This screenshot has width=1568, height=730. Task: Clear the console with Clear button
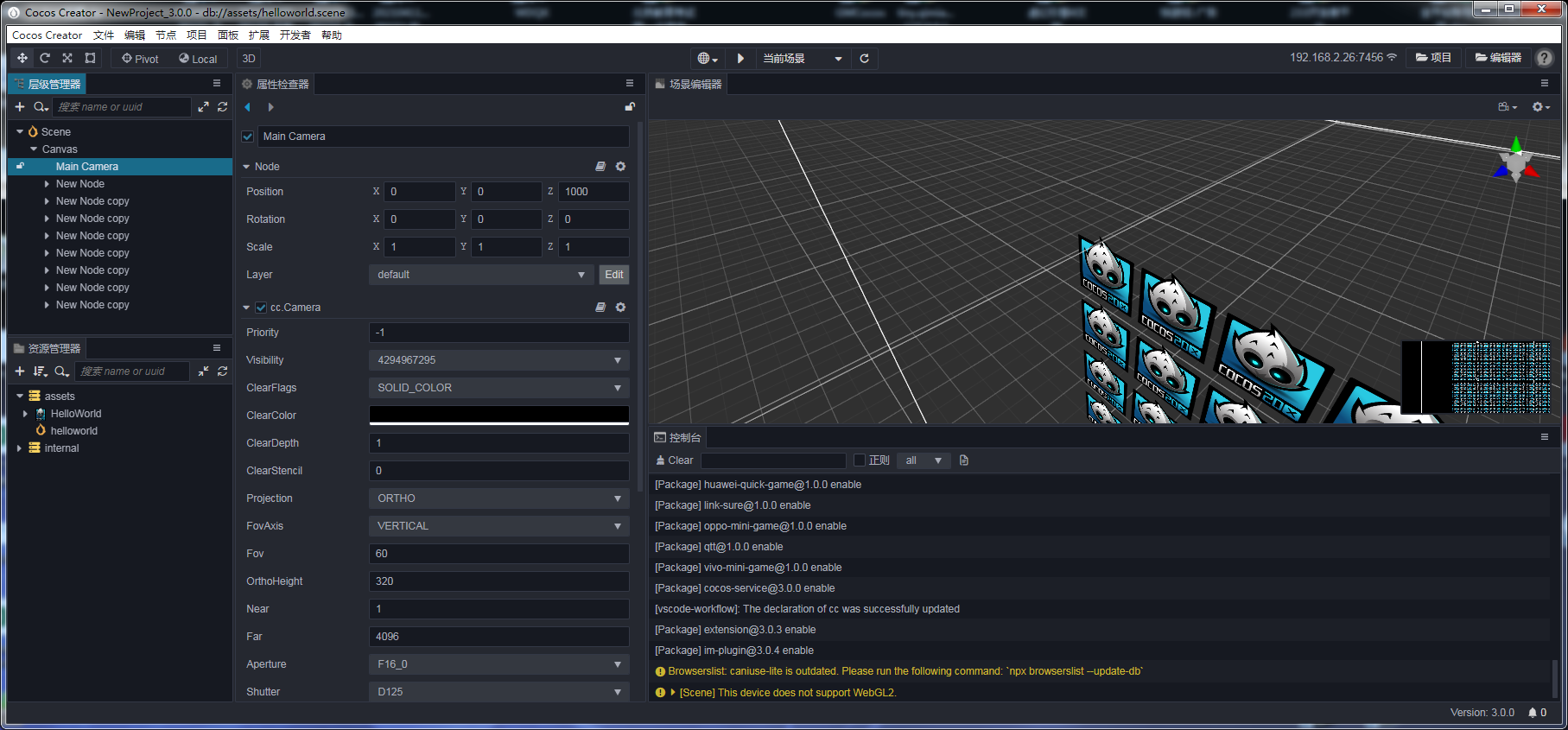(x=675, y=460)
